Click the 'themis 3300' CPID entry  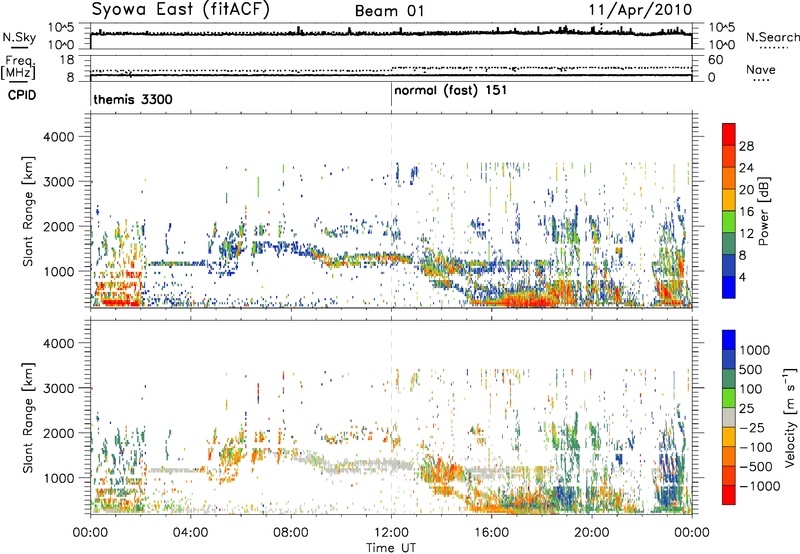point(133,99)
